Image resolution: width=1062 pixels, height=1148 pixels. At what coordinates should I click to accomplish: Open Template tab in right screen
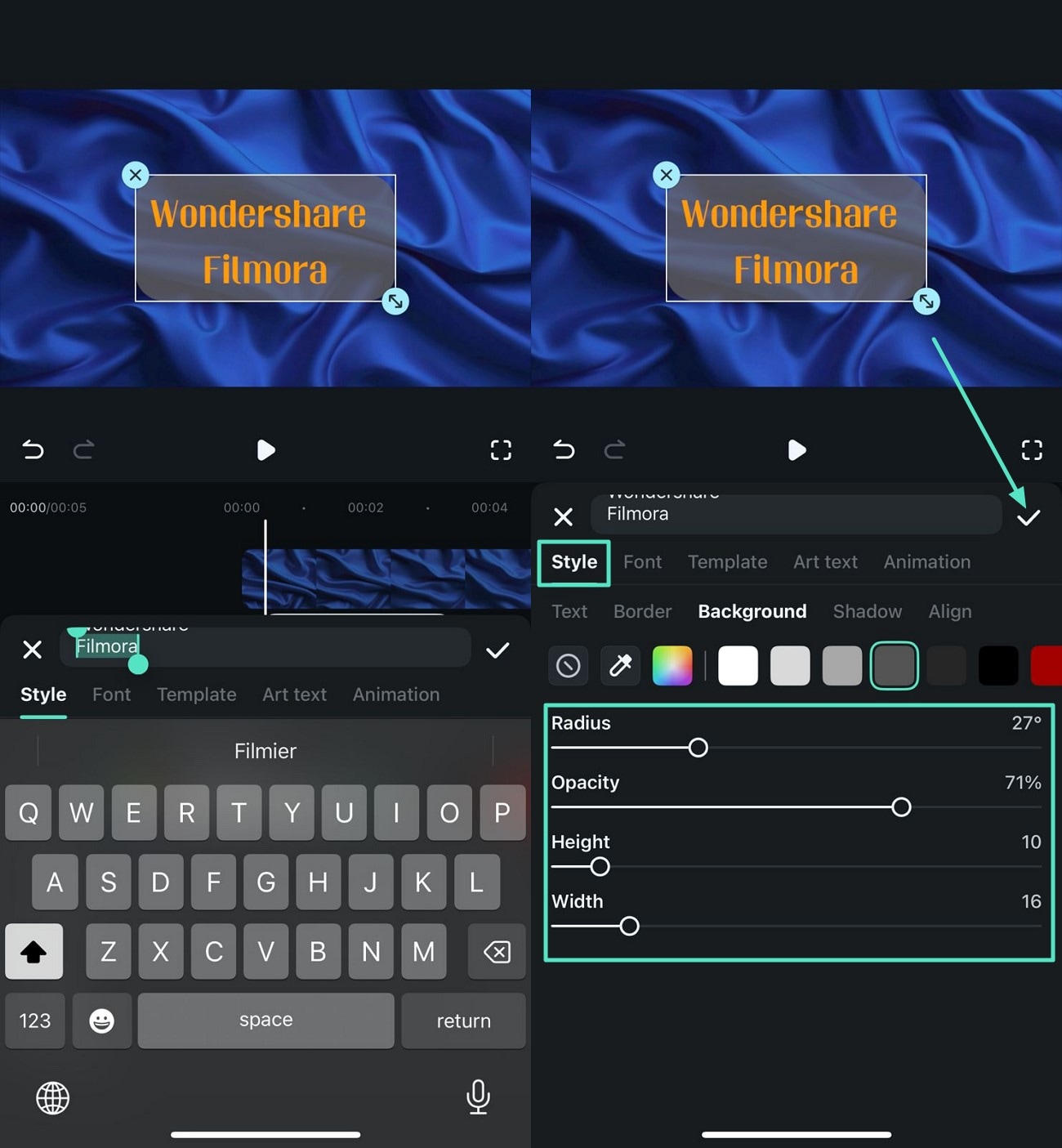[x=727, y=562]
